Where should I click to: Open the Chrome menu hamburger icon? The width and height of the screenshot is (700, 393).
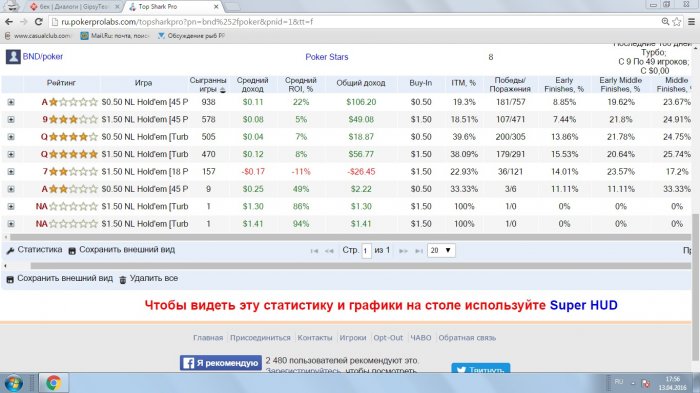[691, 21]
